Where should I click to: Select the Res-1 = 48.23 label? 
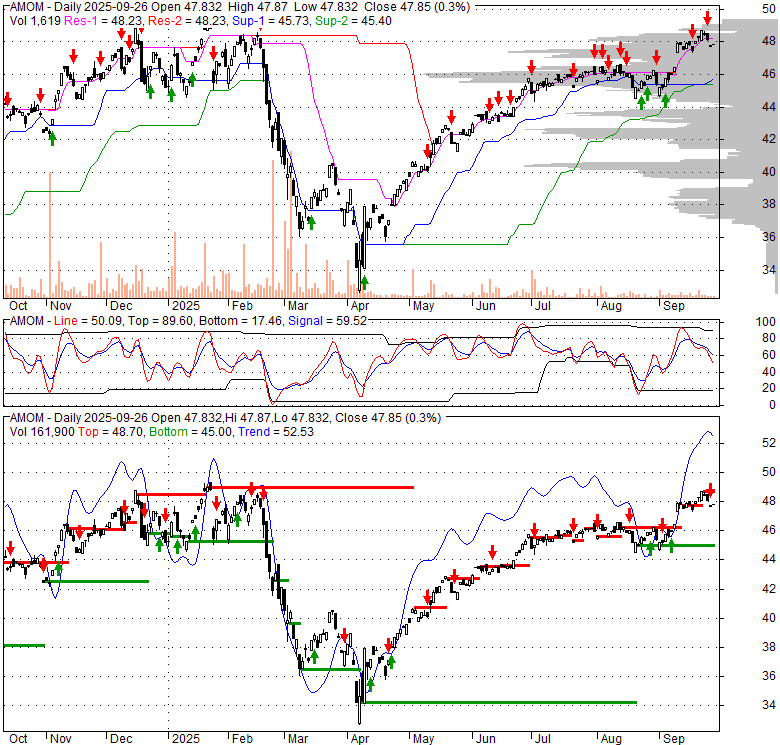[x=104, y=21]
